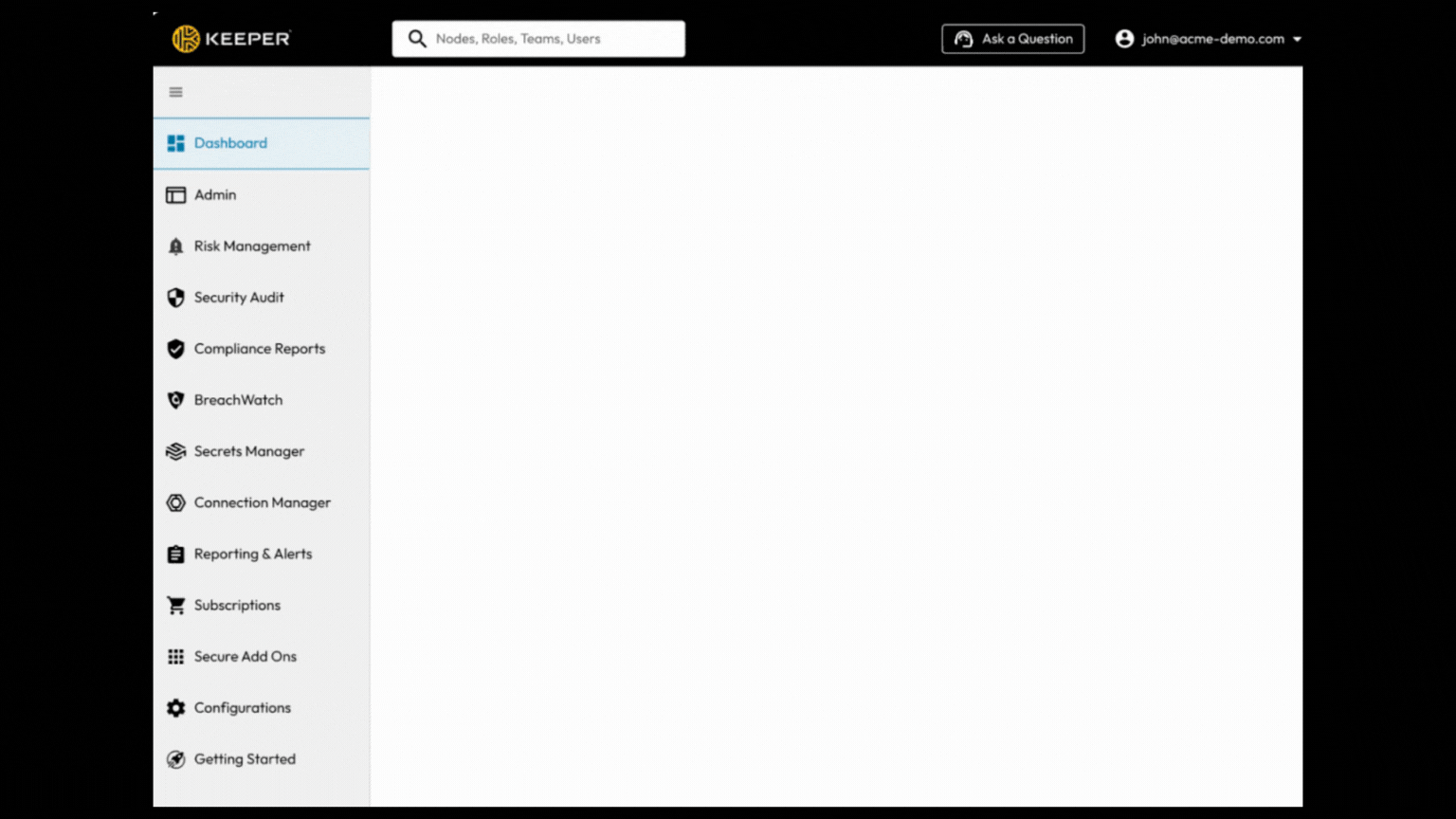Screen dimensions: 1456x819
Task: Expand the john@acme-demo.com account dropdown
Action: click(1297, 39)
